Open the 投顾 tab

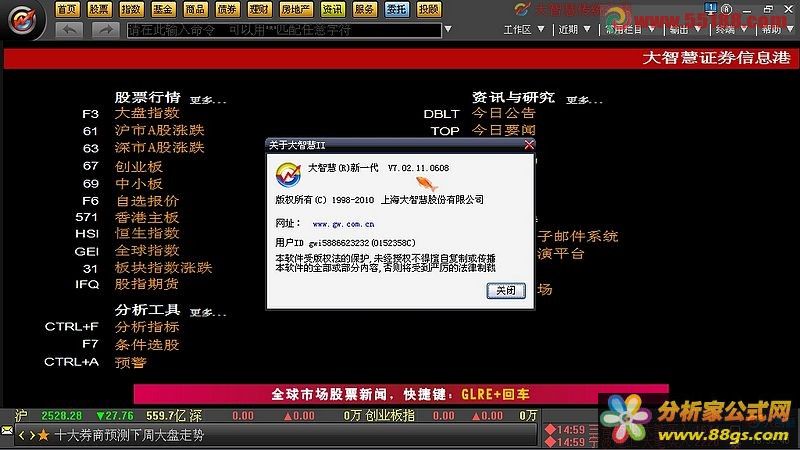429,9
